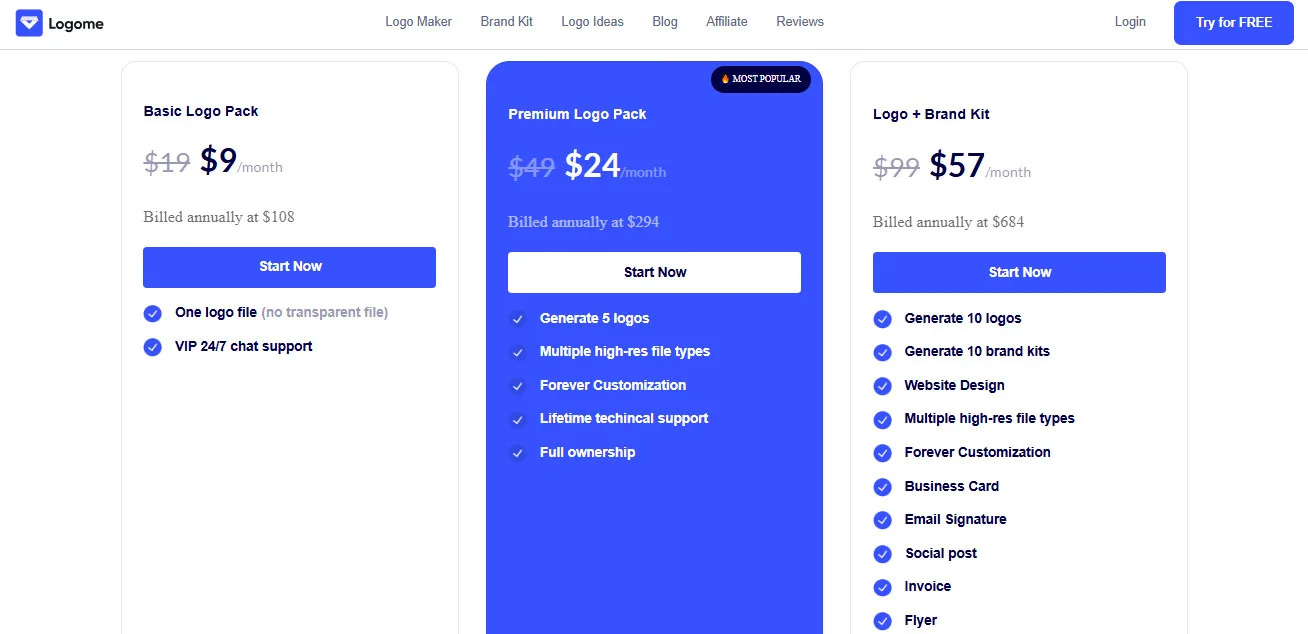This screenshot has height=634, width=1308.
Task: Open the Logo Maker menu item
Action: pyautogui.click(x=418, y=21)
